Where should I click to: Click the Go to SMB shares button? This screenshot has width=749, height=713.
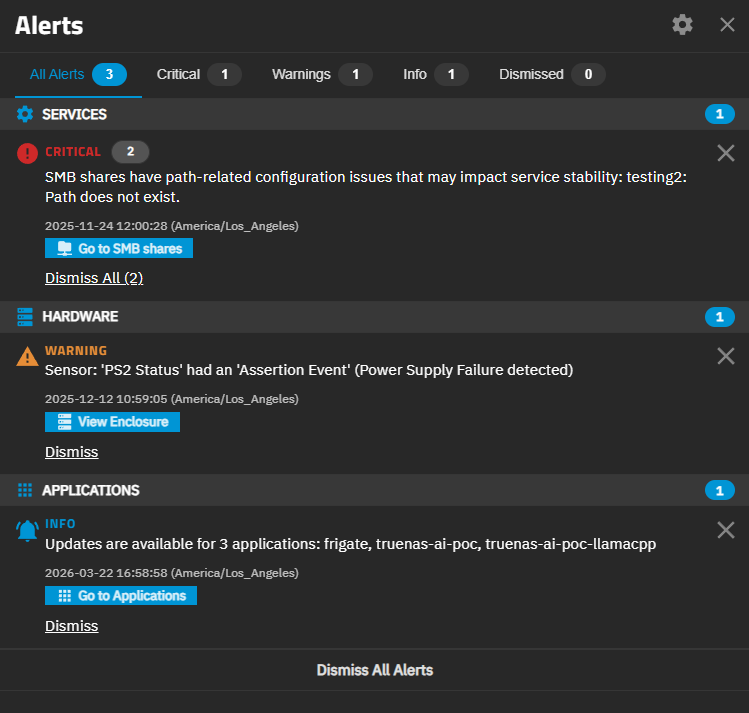click(119, 248)
